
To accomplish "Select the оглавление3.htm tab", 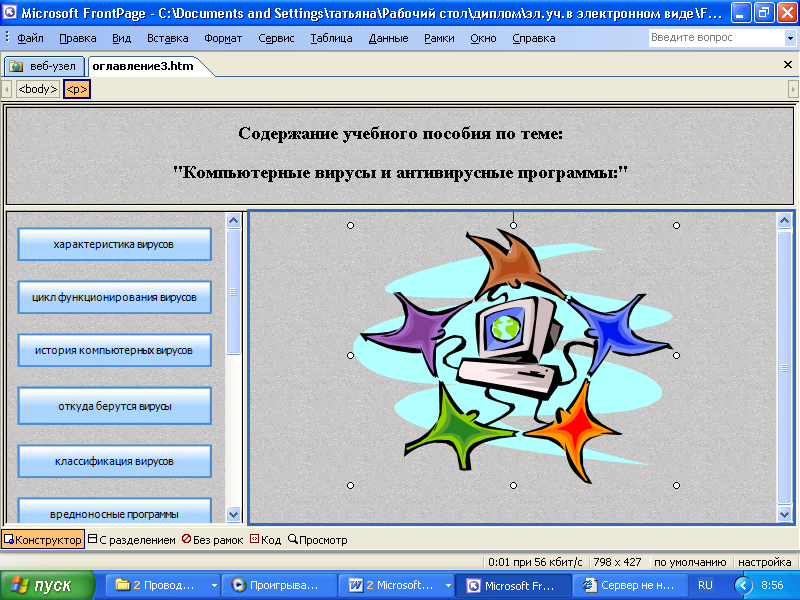I will [x=144, y=66].
